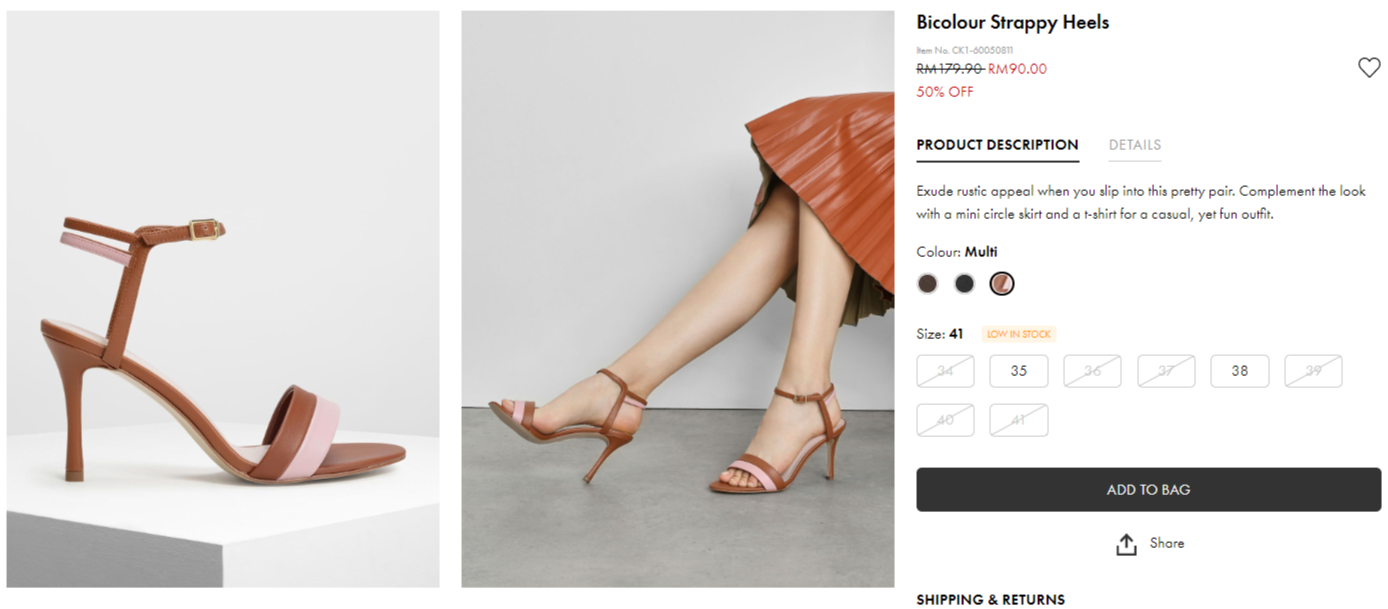Open the side-view heel product image

click(223, 299)
